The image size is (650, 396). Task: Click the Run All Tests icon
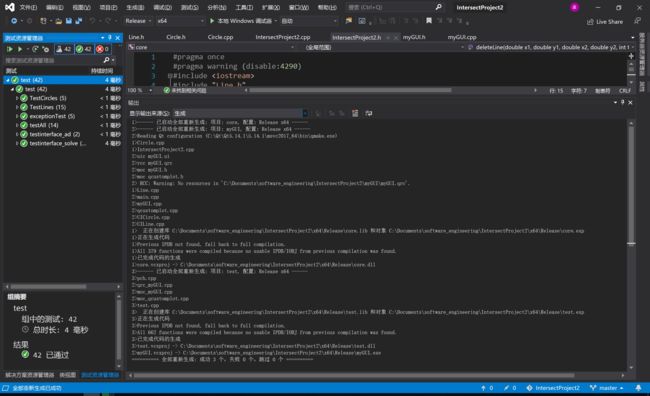point(10,49)
